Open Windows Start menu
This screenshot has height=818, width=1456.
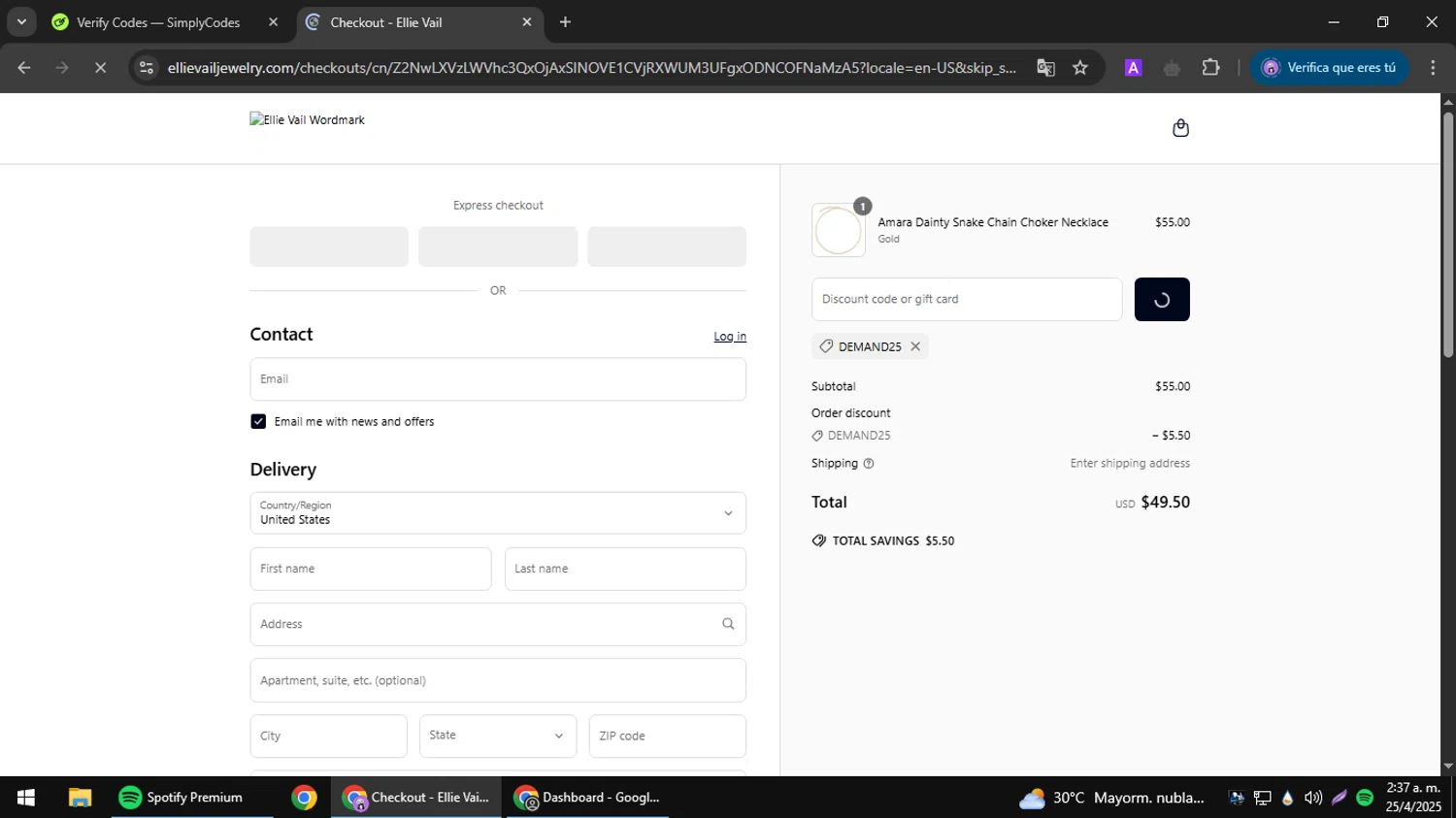pyautogui.click(x=26, y=798)
